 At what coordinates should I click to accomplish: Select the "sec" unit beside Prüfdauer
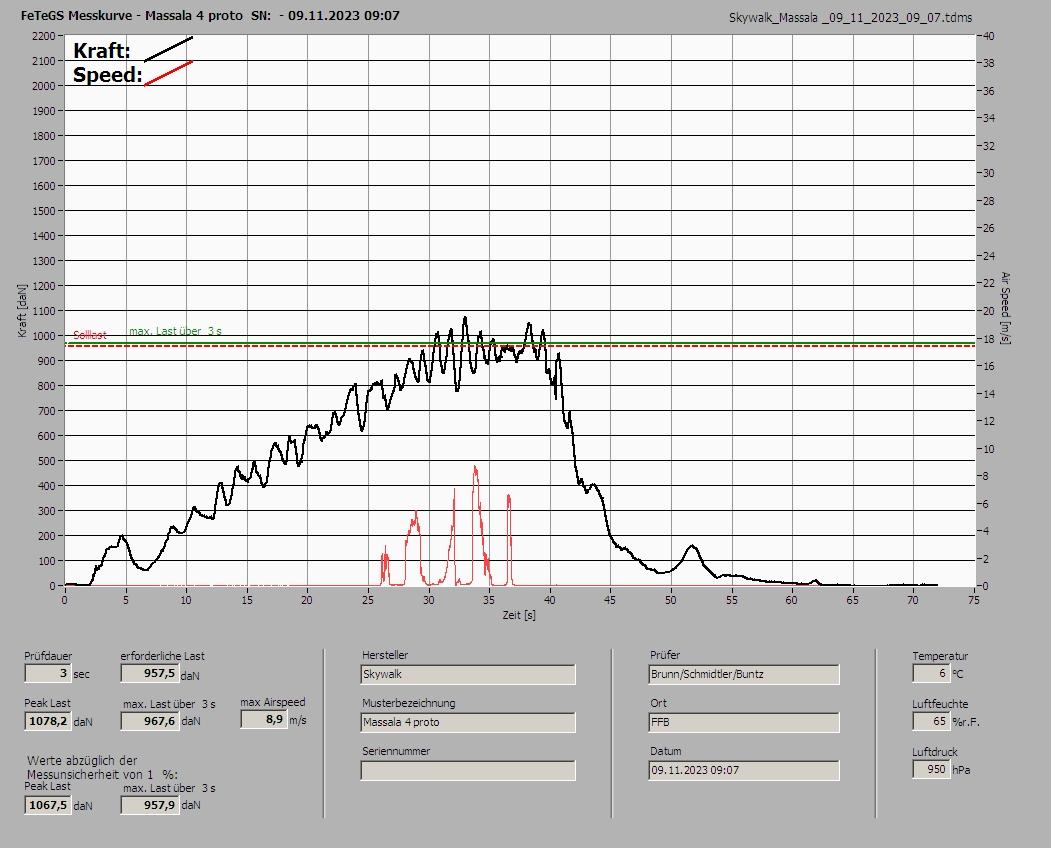(x=81, y=674)
